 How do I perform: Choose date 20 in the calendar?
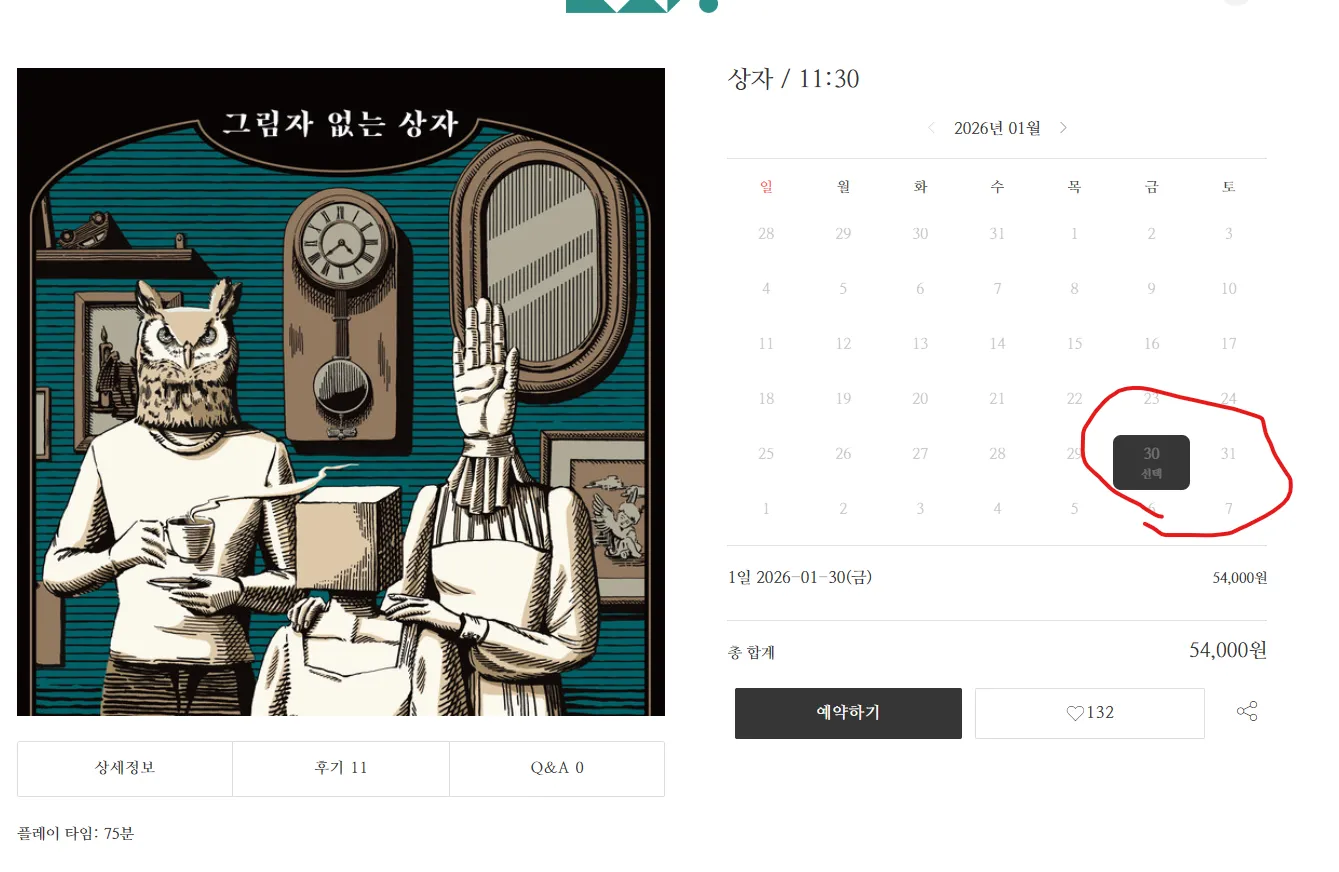(x=920, y=399)
